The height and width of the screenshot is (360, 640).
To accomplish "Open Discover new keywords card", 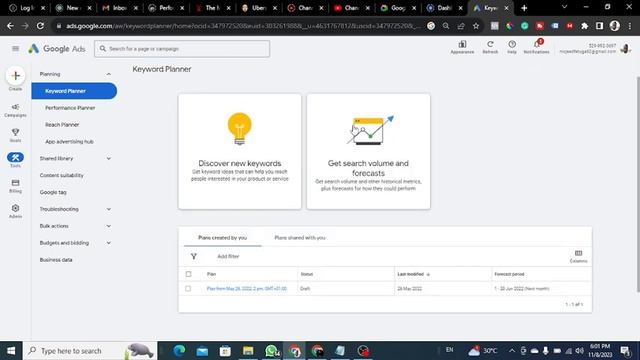I will click(x=240, y=151).
